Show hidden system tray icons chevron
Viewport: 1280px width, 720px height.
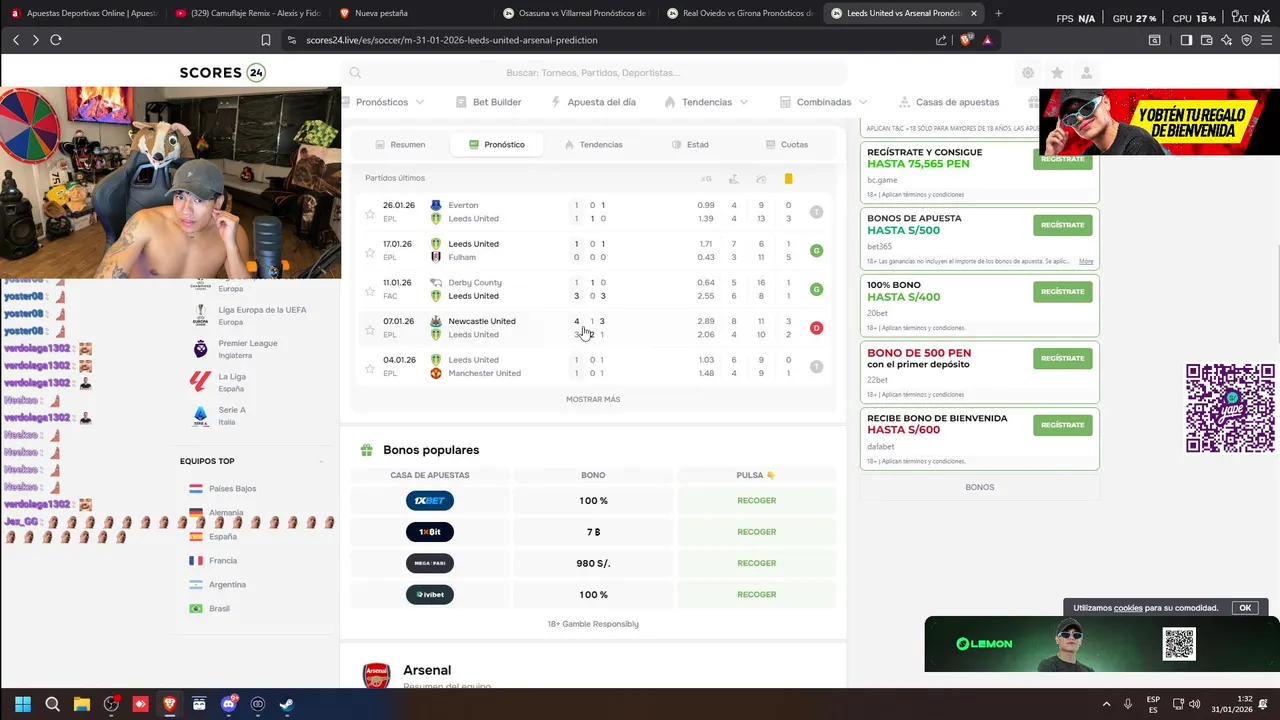tap(1106, 704)
